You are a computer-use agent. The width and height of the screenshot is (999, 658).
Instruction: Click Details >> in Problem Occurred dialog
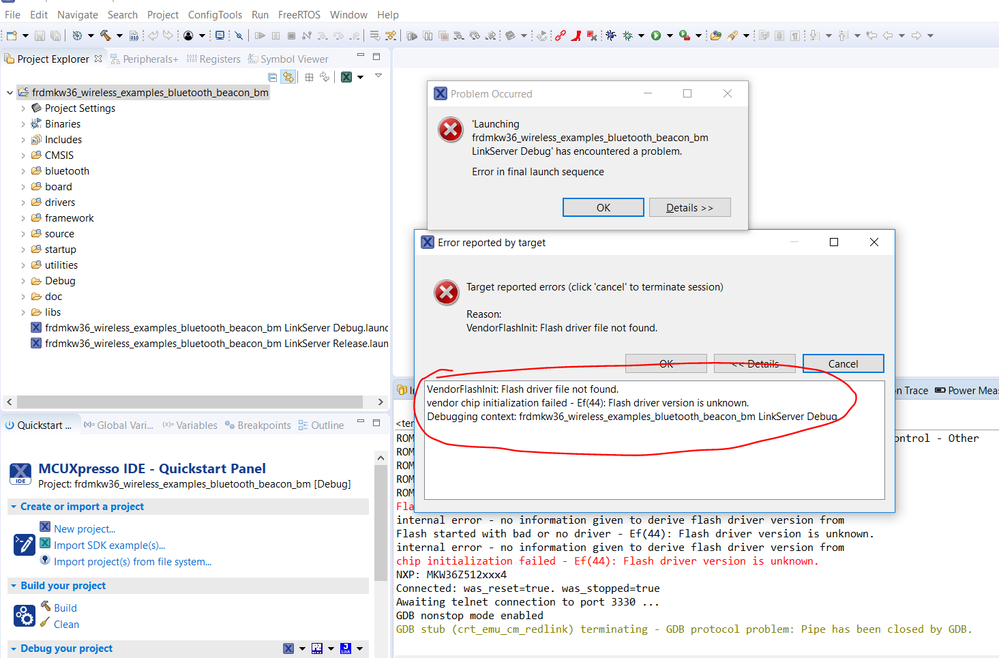pos(689,208)
